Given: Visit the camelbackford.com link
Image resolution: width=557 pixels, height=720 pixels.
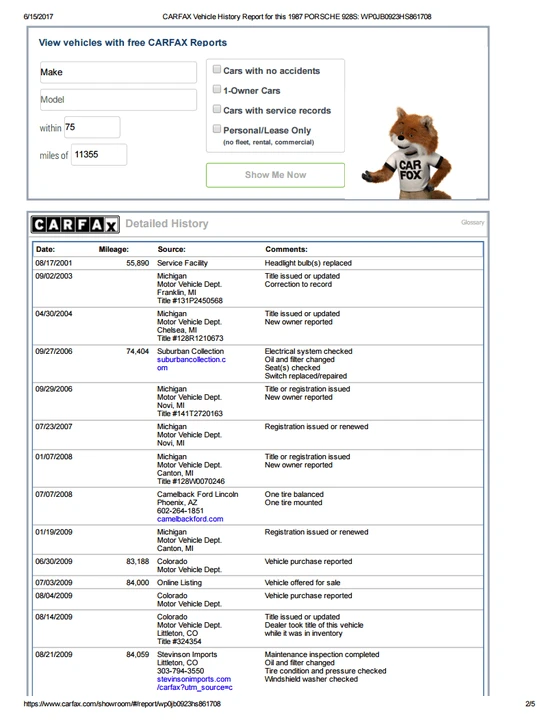Looking at the screenshot, I should point(190,519).
